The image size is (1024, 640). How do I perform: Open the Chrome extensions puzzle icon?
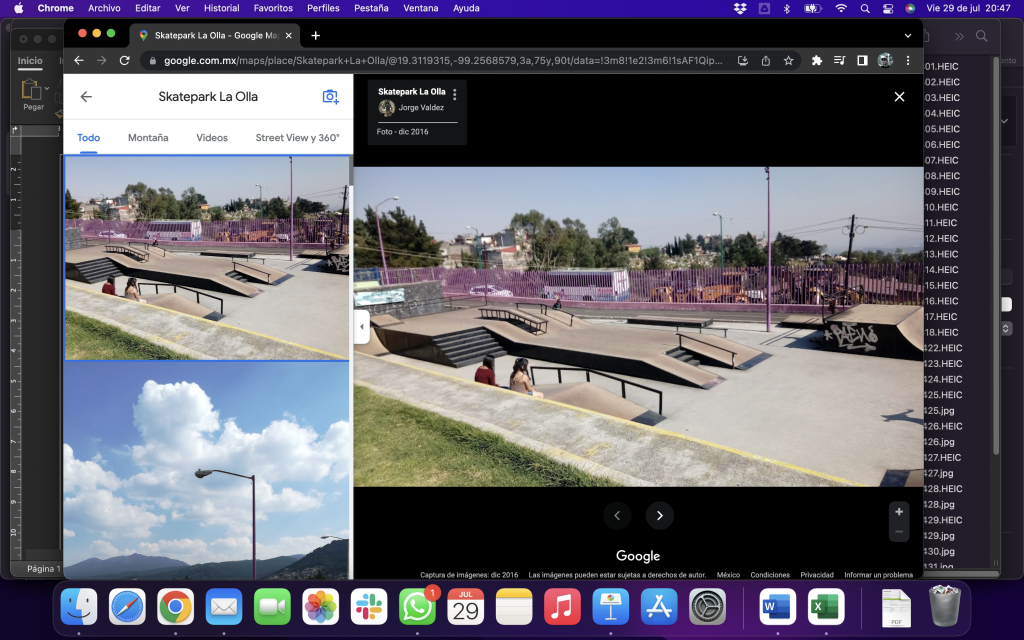(816, 60)
